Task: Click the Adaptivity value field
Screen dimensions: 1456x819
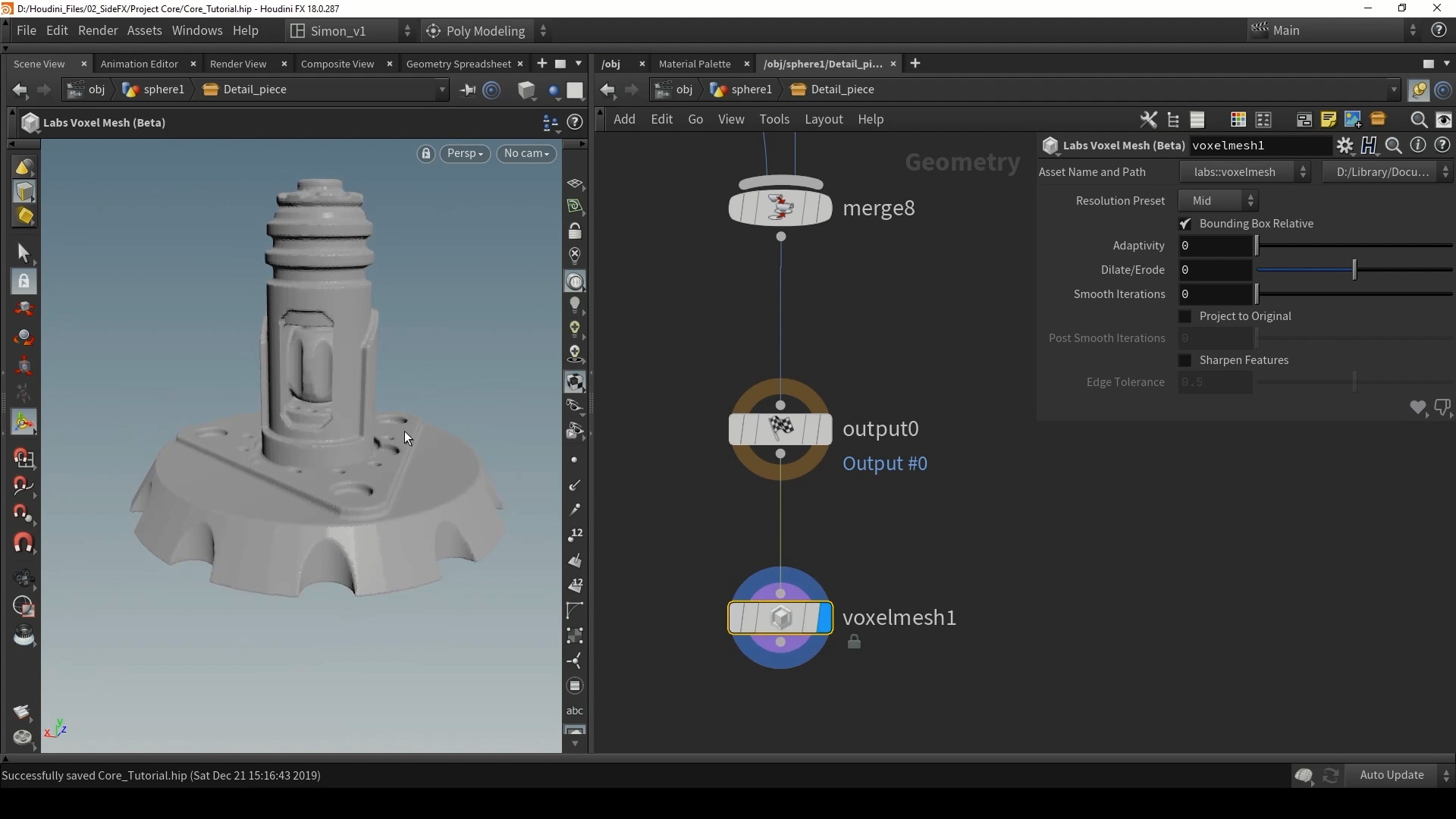Action: coord(1215,246)
